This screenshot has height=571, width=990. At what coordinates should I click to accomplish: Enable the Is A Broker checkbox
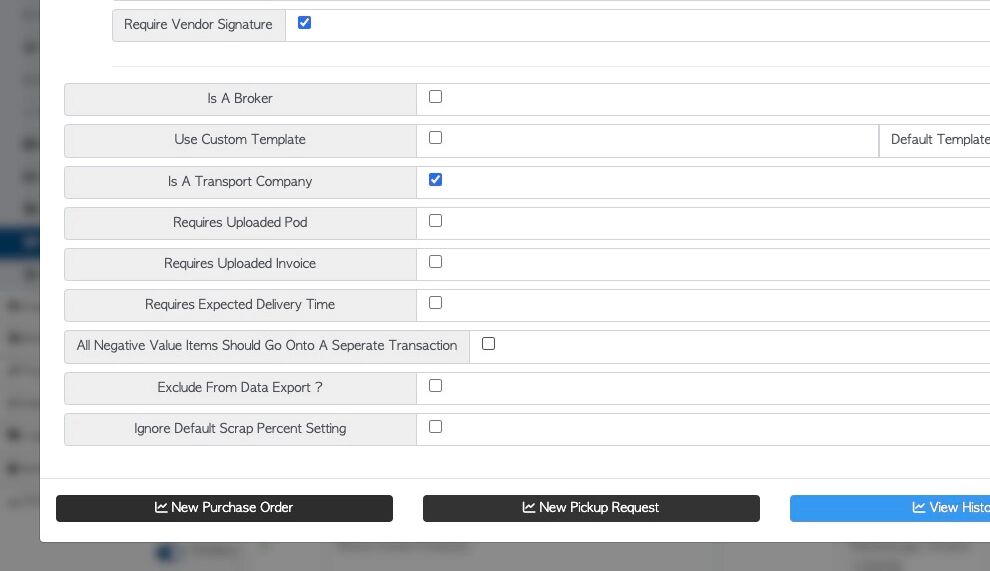point(435,97)
